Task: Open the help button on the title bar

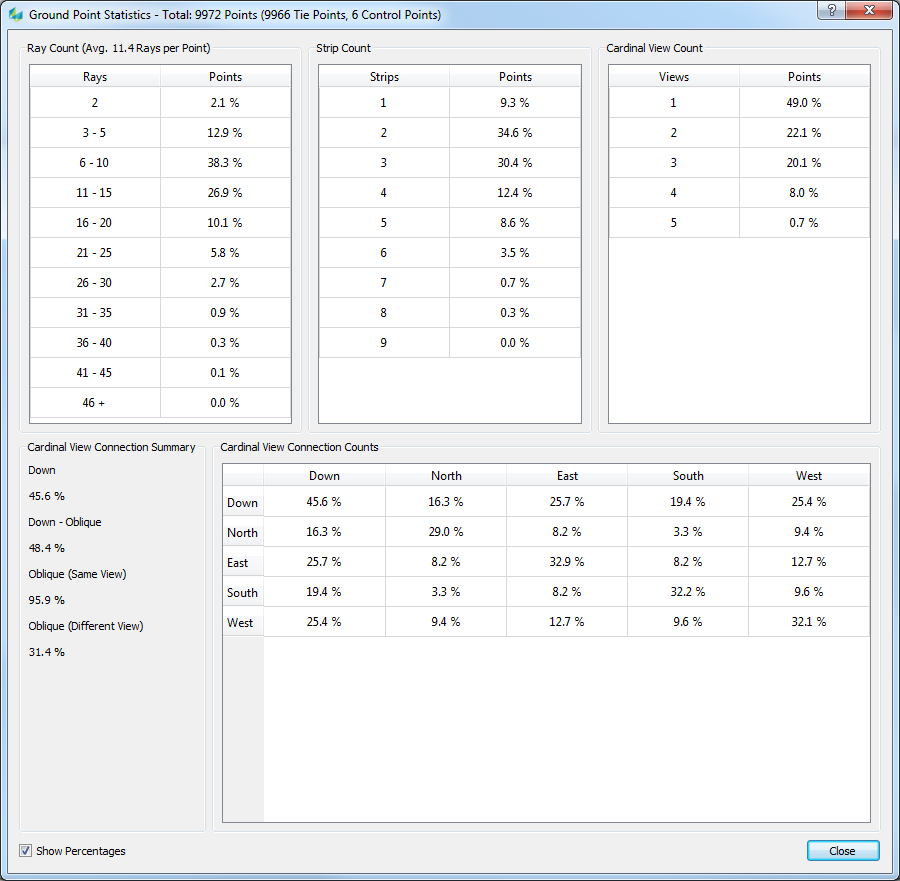Action: coord(832,10)
